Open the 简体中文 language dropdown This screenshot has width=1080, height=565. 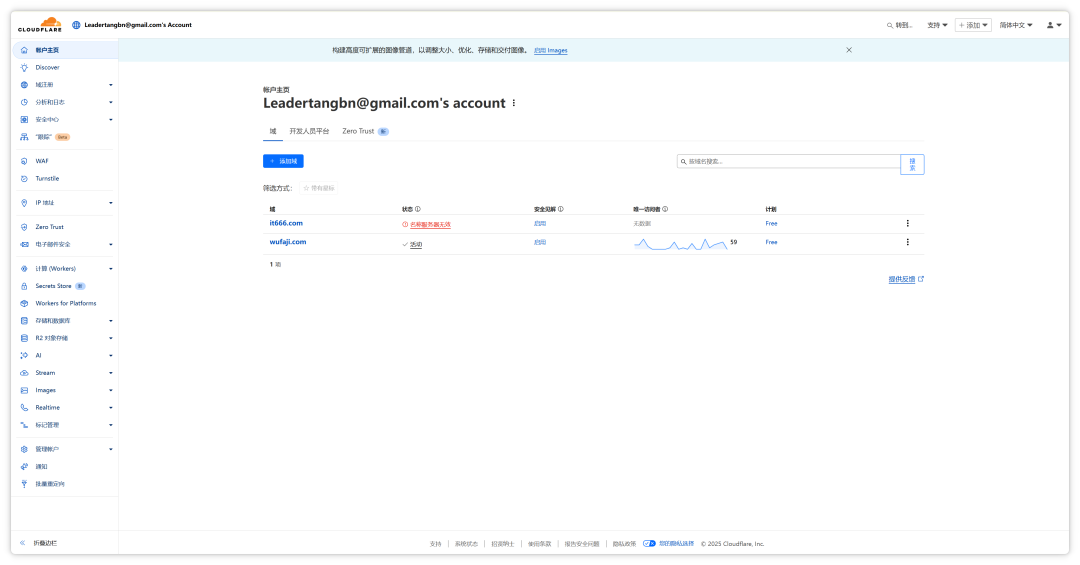point(1016,25)
